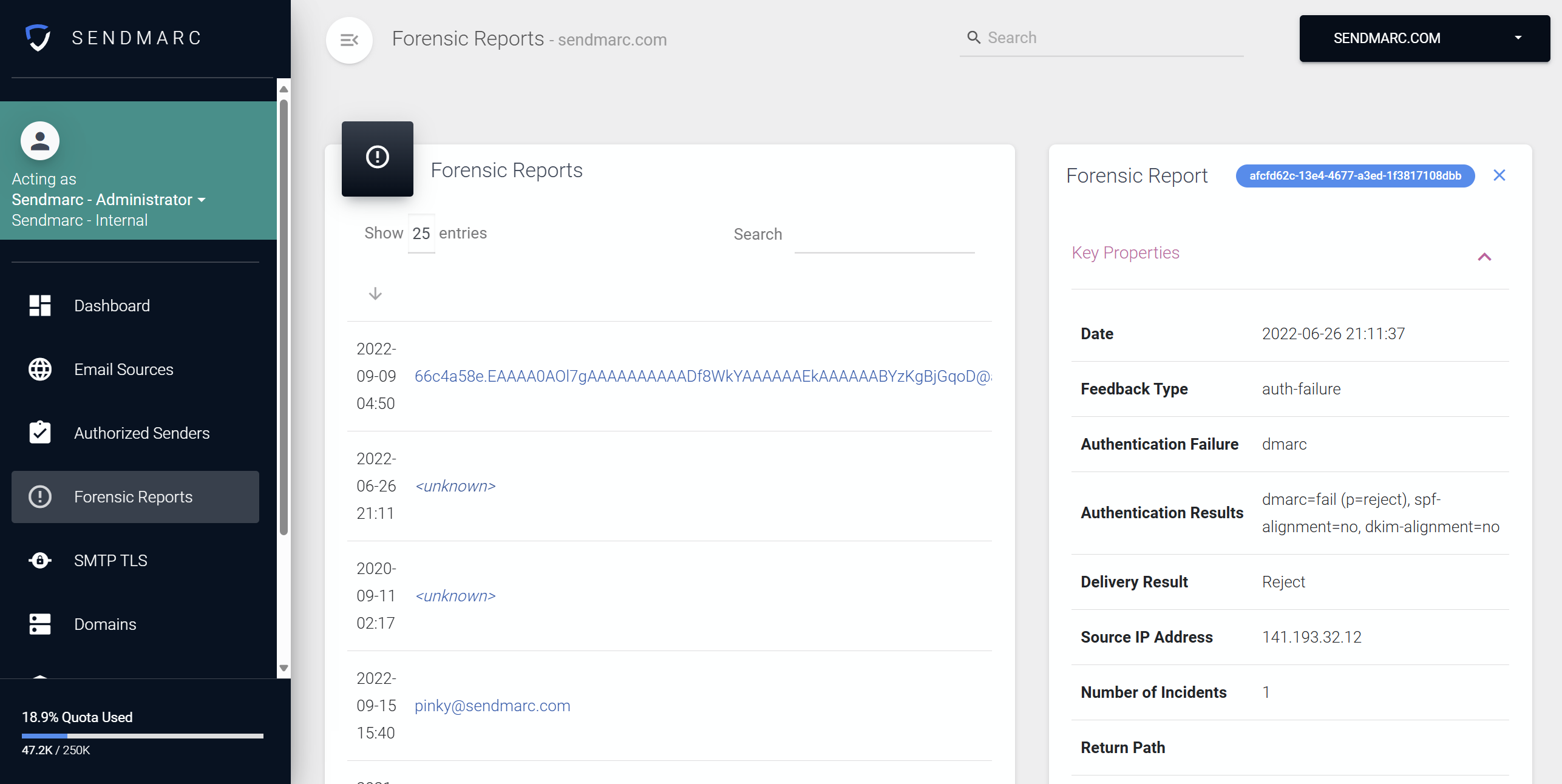This screenshot has height=784, width=1562.
Task: Close the Forensic Report detail panel
Action: click(1499, 175)
